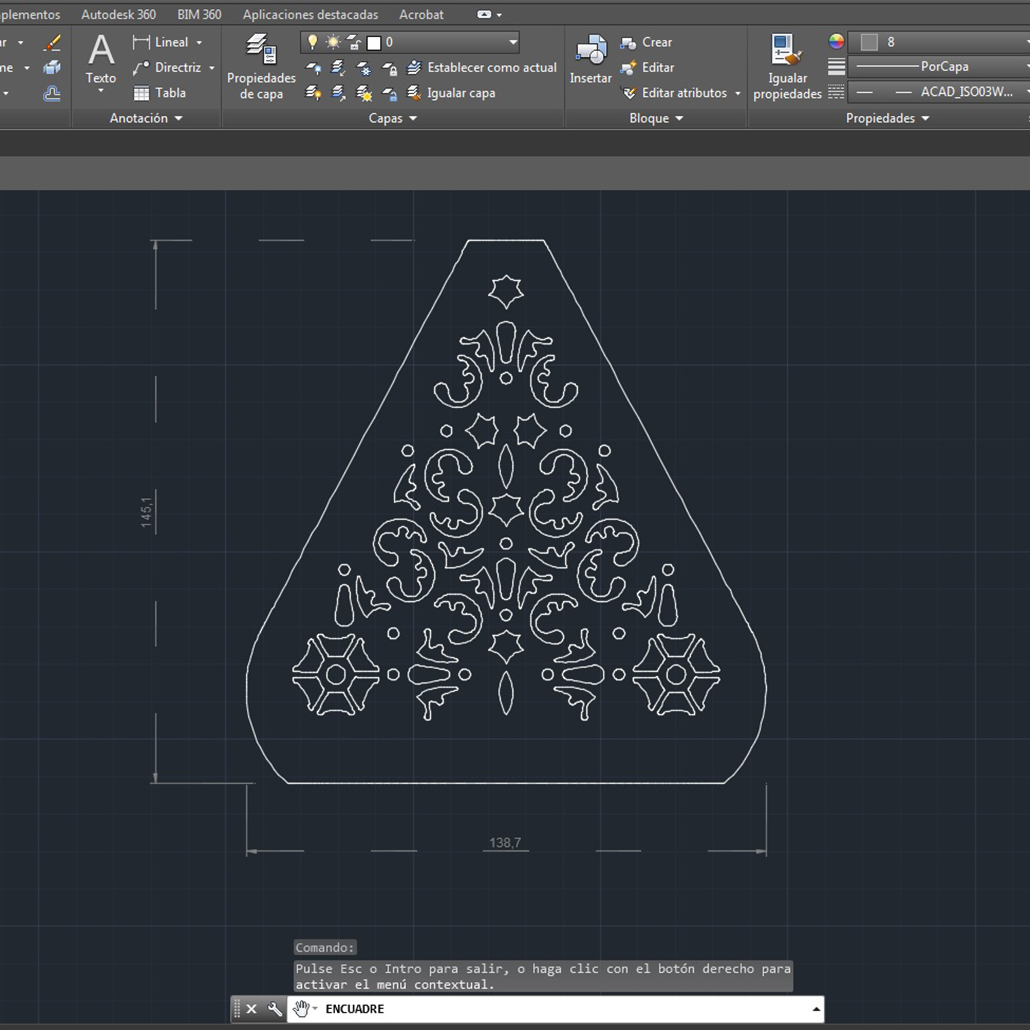This screenshot has height=1030, width=1030.
Task: Open the PorCapa lineweight dropdown
Action: tap(939, 66)
